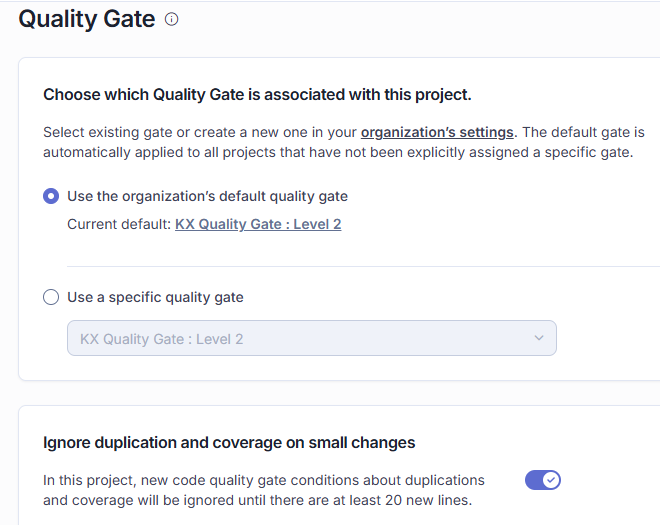This screenshot has width=660, height=525.
Task: Click the Quality Gate page heading
Action: pyautogui.click(x=87, y=18)
